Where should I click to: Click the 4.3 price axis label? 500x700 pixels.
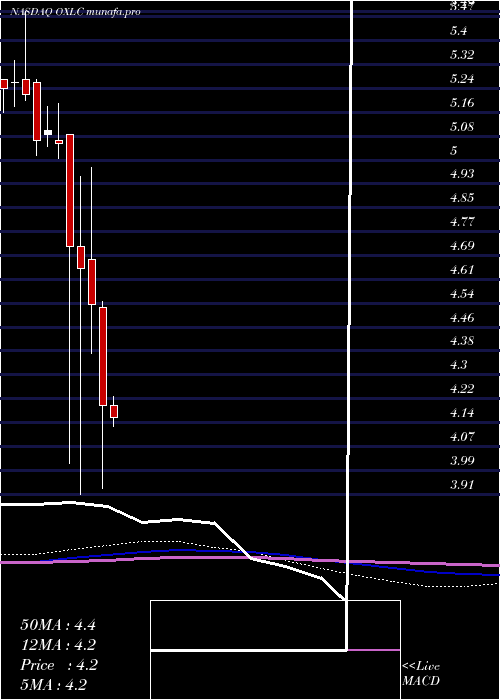coord(459,365)
